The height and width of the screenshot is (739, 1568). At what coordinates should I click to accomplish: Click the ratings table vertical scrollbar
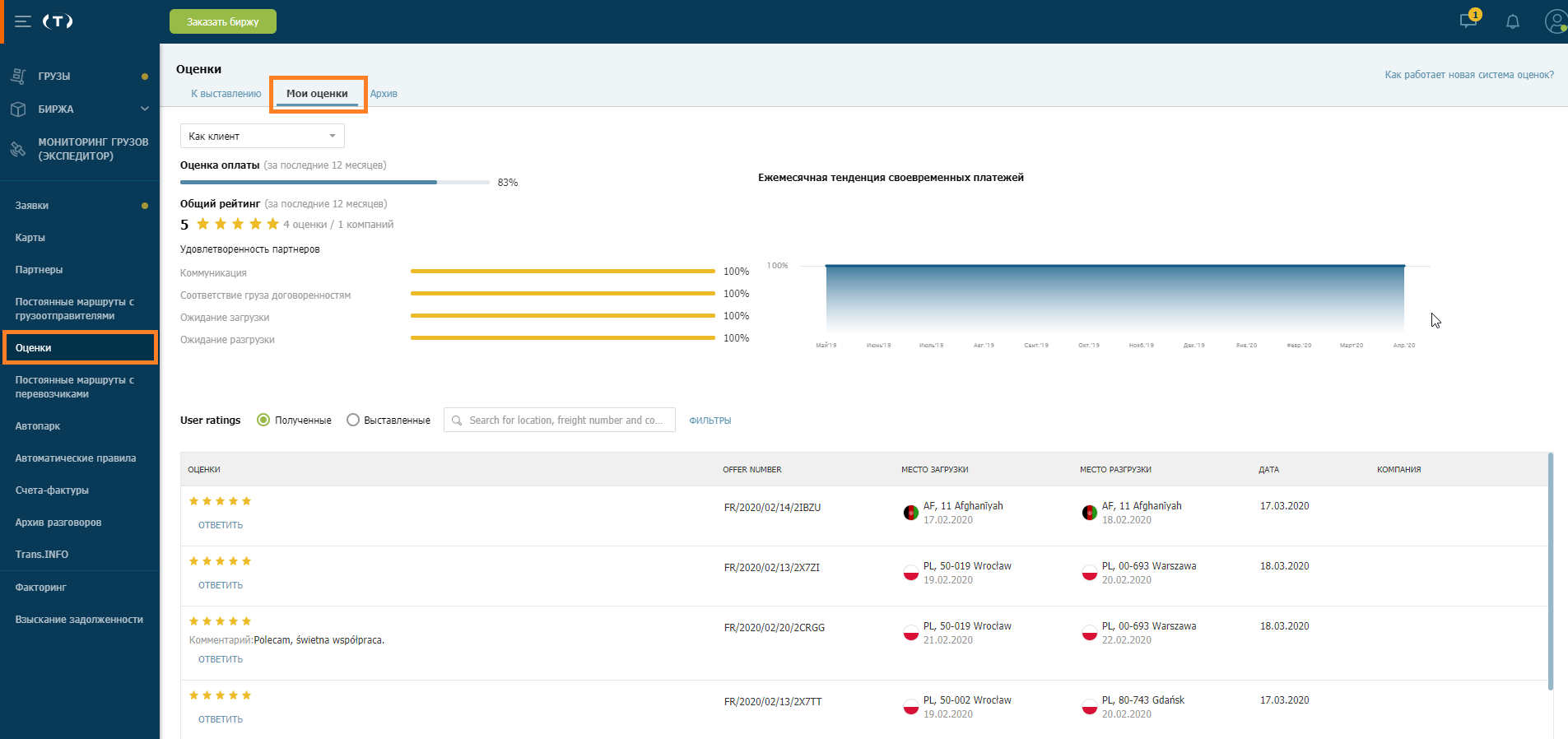tap(1551, 571)
